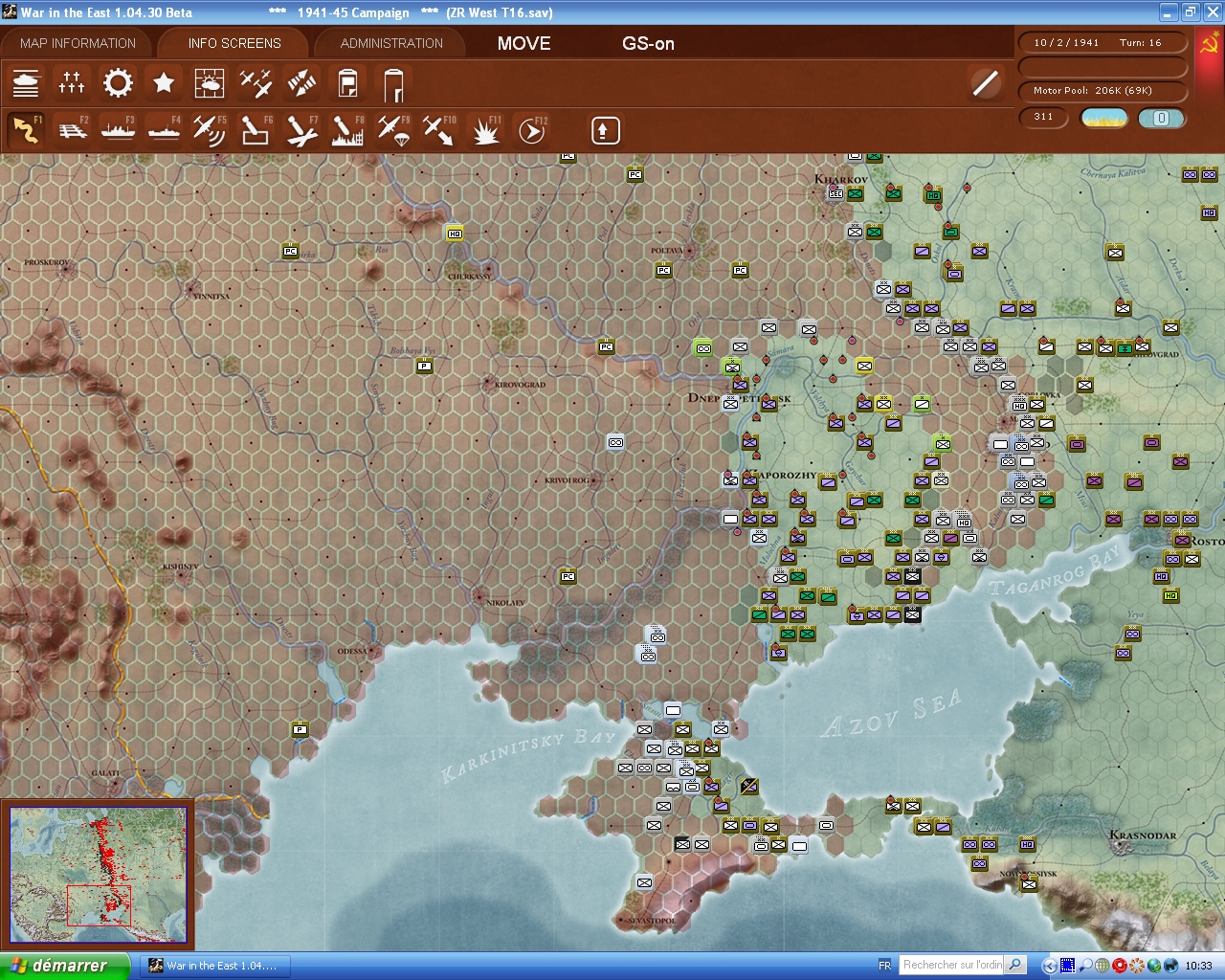
Task: Select F4 amphibious transport mode
Action: [164, 130]
